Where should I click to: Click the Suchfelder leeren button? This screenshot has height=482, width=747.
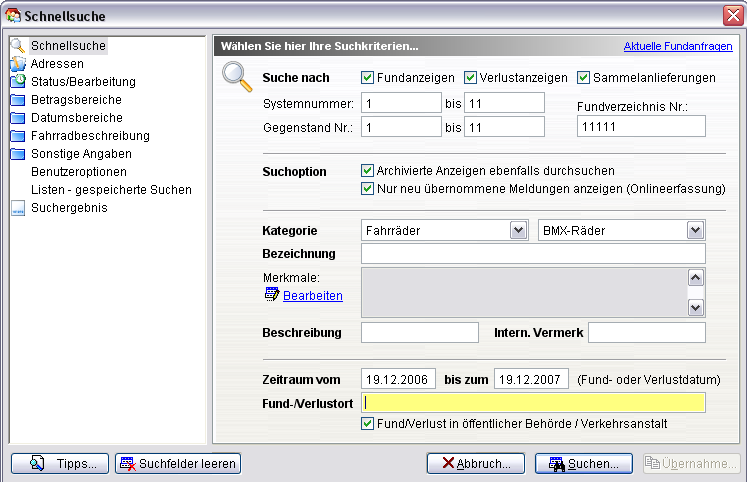[x=178, y=463]
